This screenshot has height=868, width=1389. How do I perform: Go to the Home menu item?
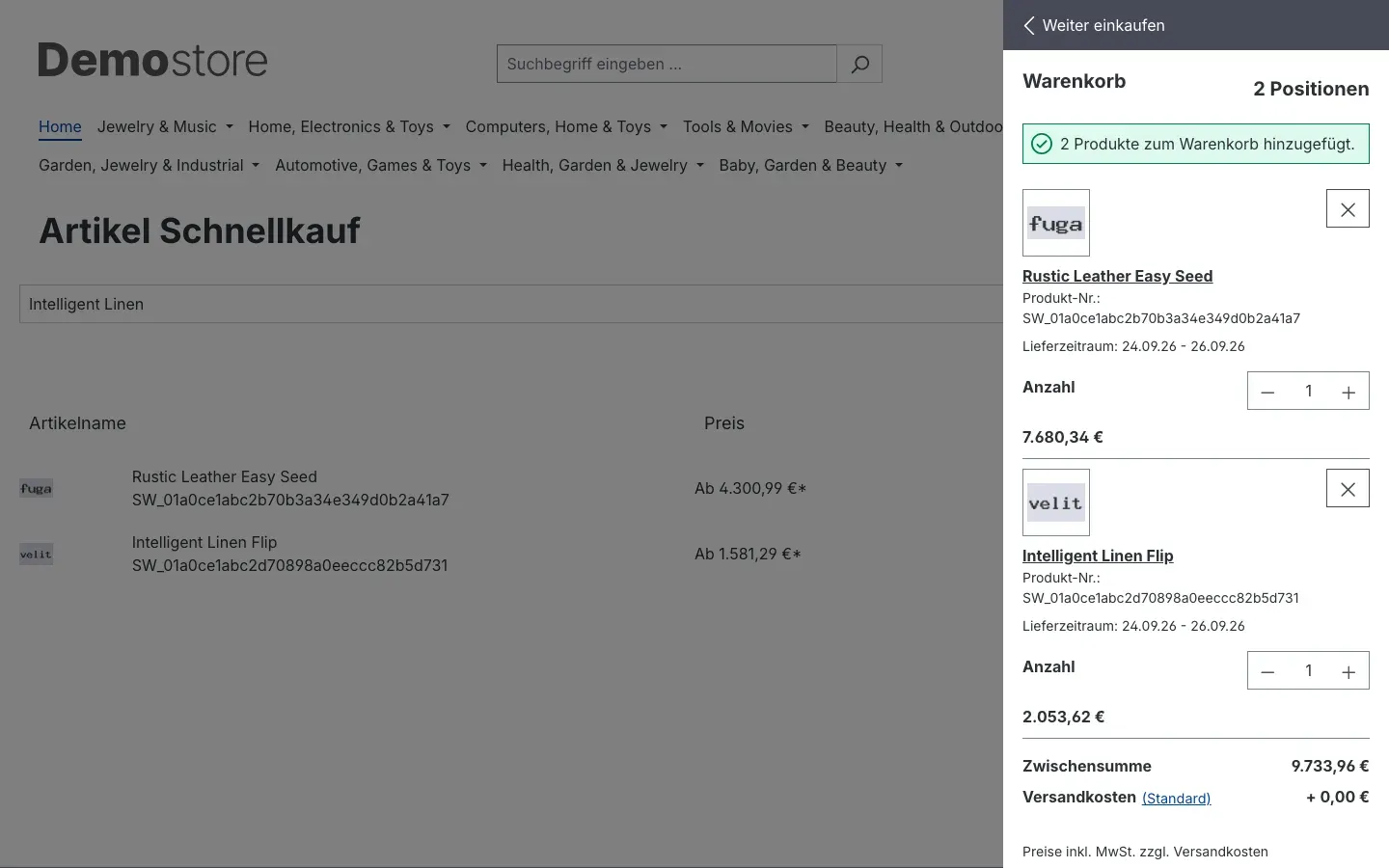tap(60, 126)
